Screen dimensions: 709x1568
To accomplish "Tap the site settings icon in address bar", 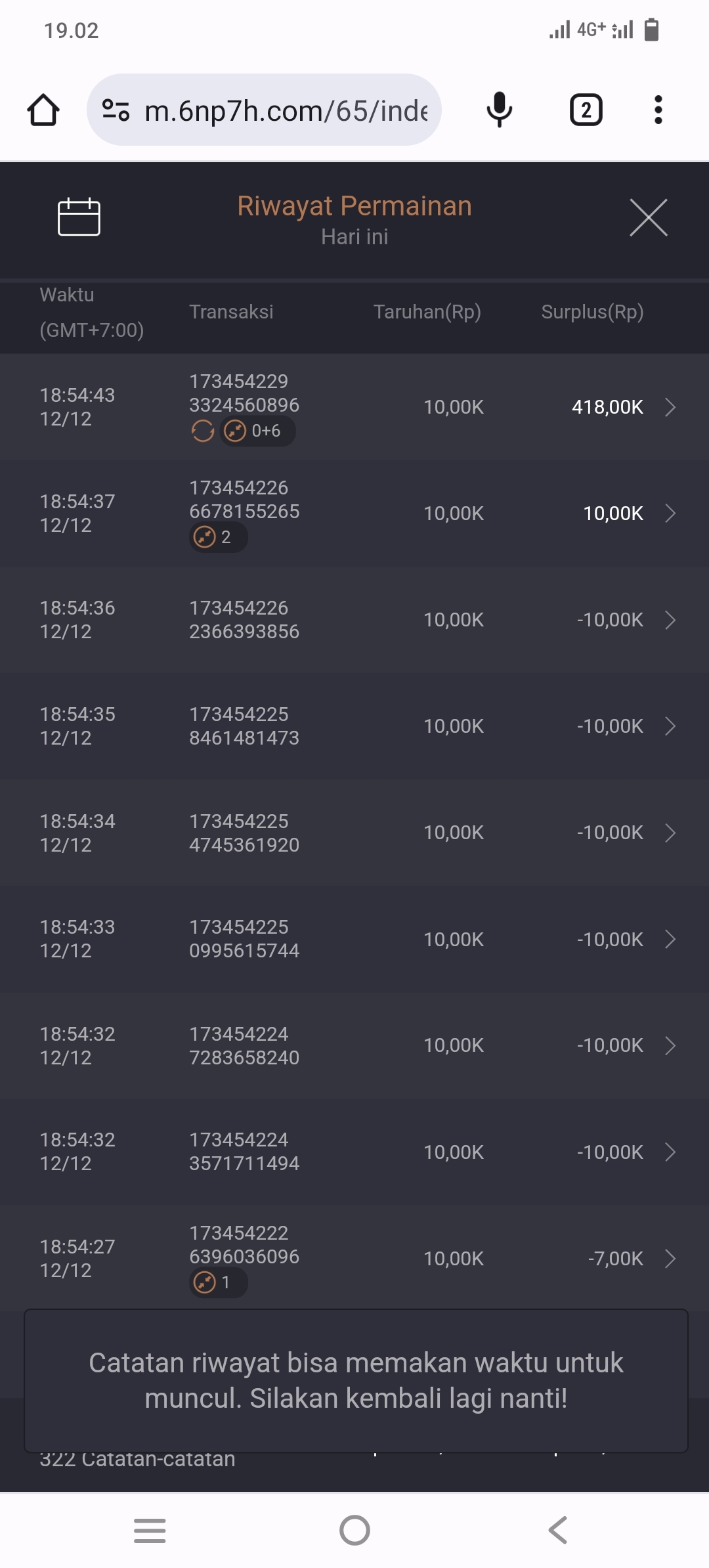I will pyautogui.click(x=116, y=110).
